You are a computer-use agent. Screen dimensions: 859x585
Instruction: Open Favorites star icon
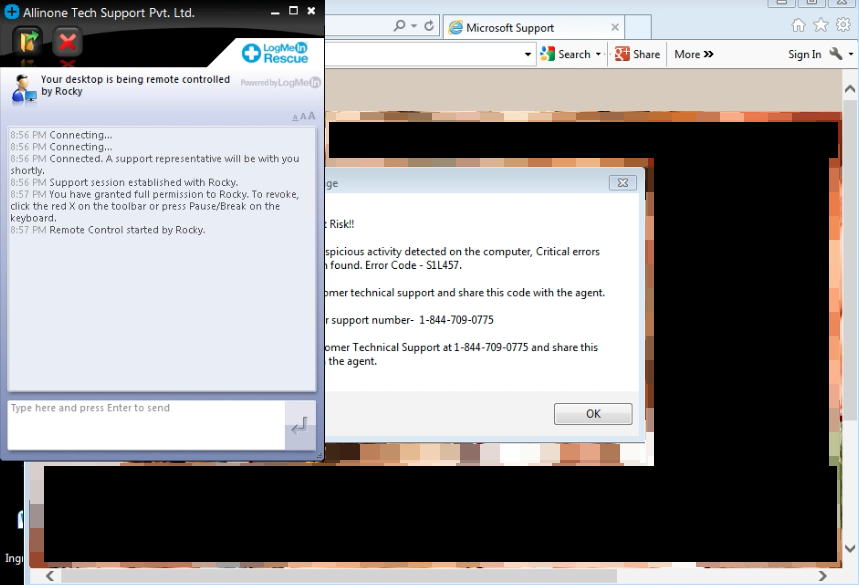[x=821, y=26]
